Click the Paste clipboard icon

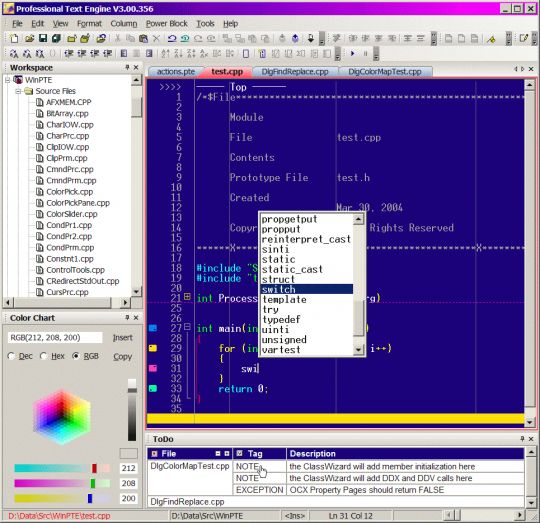(x=144, y=38)
